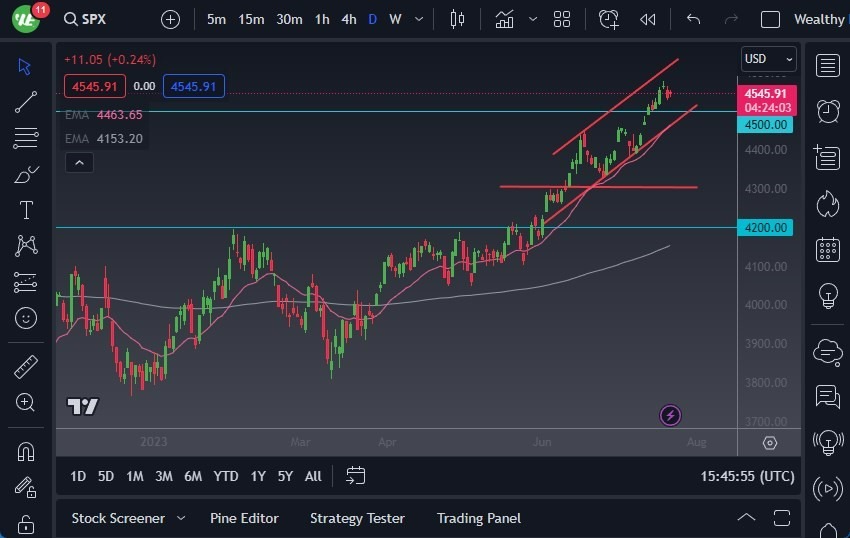Switch to the 1h interval
This screenshot has width=850, height=538.
322,20
